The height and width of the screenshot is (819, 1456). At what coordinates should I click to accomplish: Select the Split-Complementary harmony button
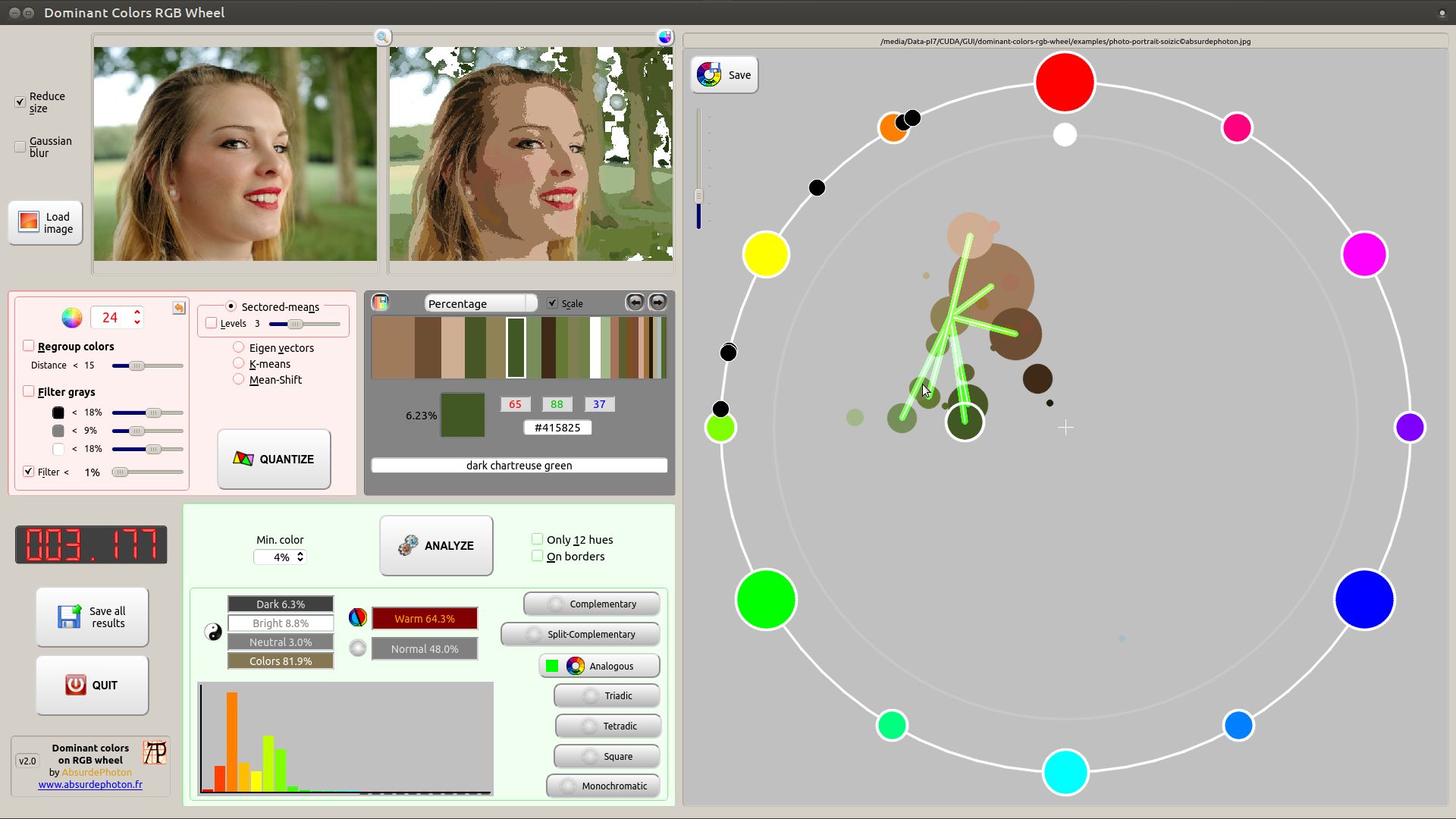[580, 634]
